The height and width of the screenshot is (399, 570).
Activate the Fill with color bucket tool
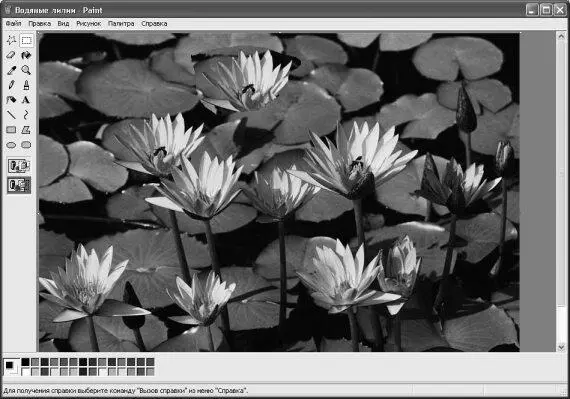26,55
